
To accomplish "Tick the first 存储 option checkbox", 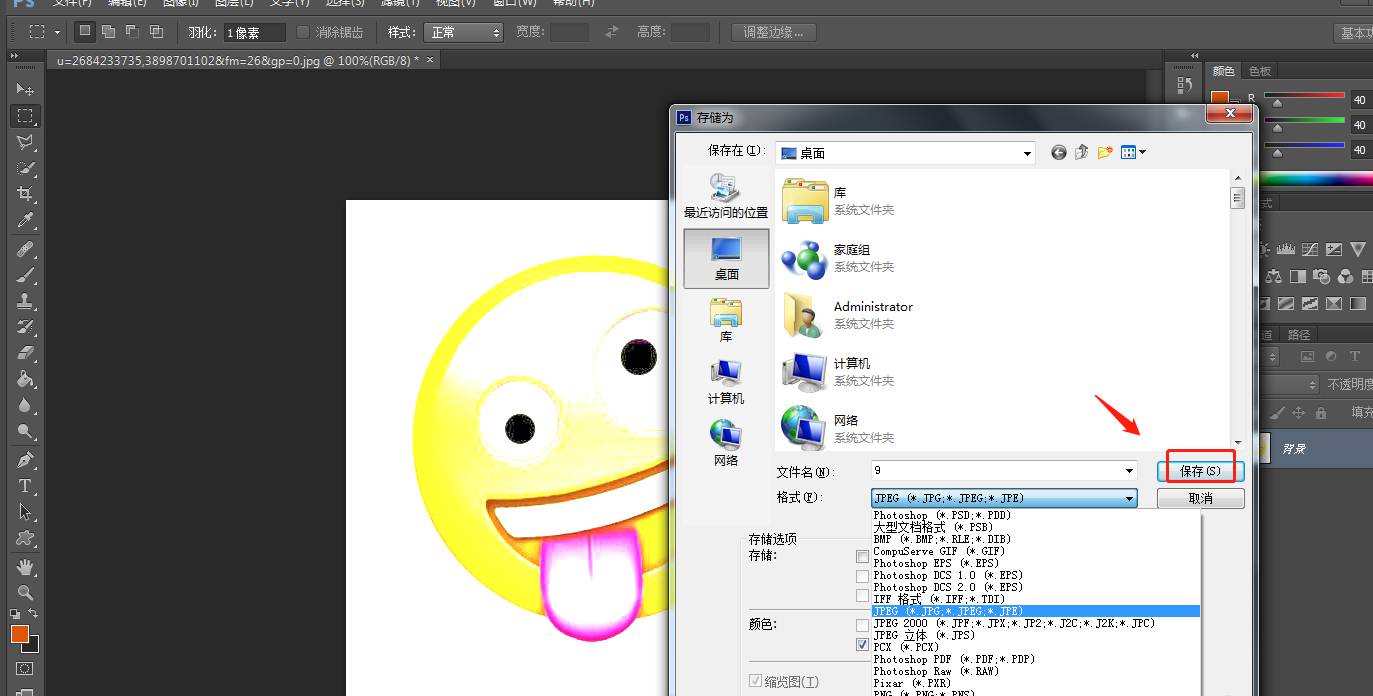I will [x=862, y=556].
